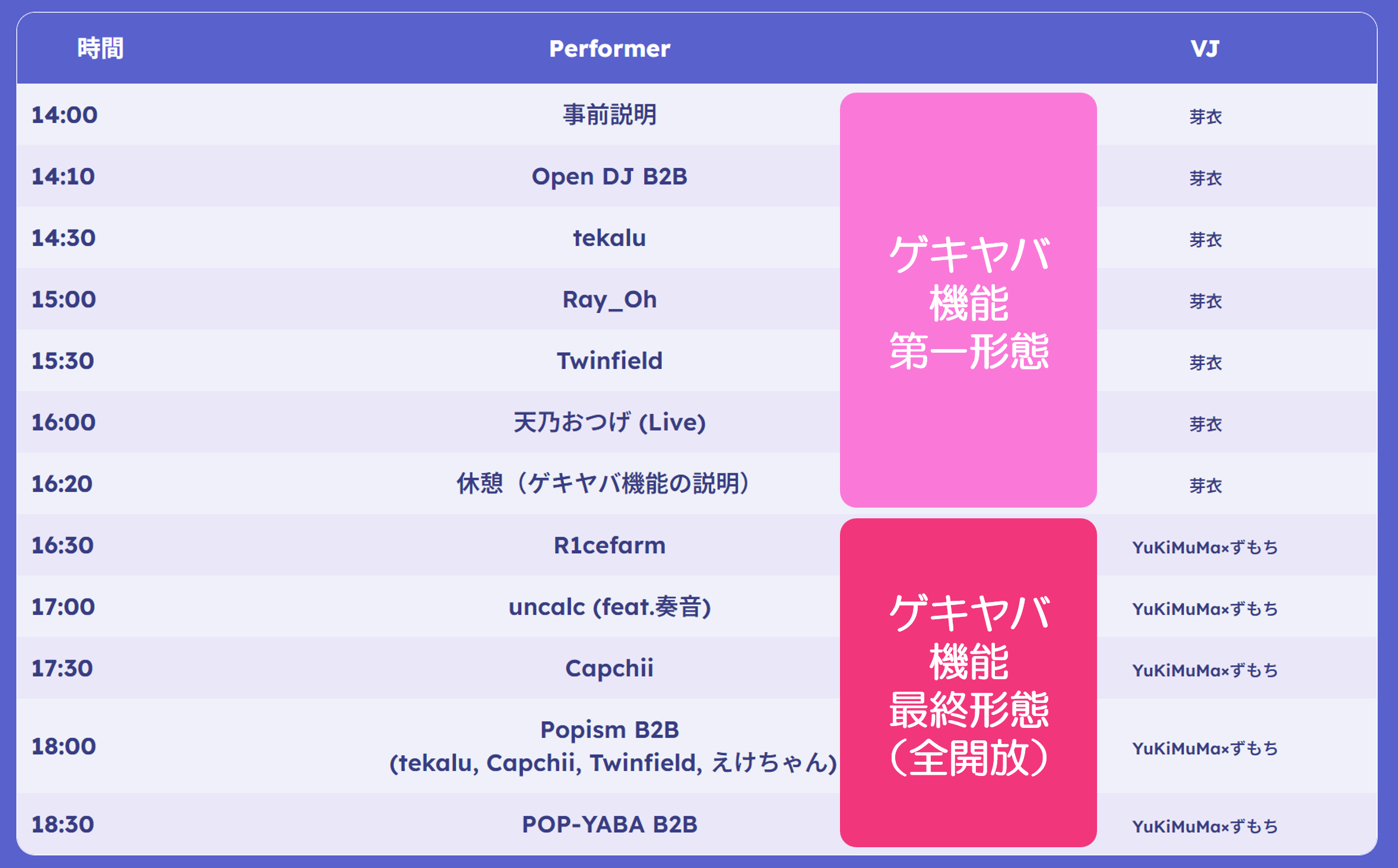Click YuKiMuMa×ずもち in the 16:30 row
Viewport: 1398px width, 868px height.
pyautogui.click(x=1204, y=547)
